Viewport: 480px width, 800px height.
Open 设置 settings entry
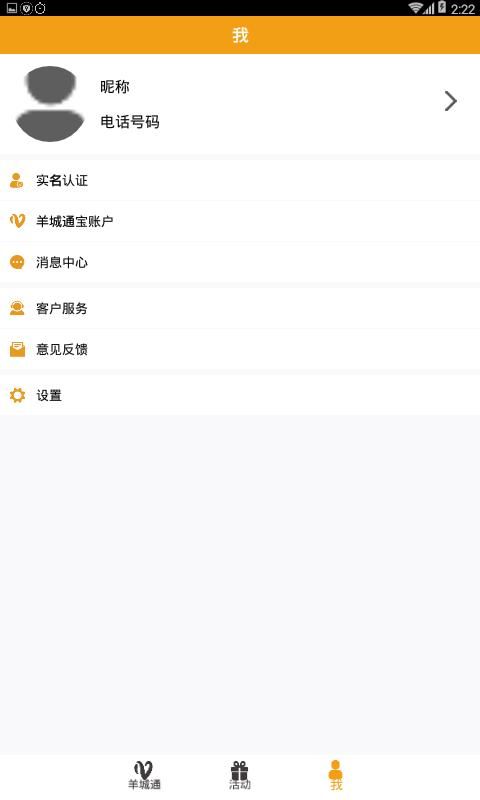pos(240,395)
